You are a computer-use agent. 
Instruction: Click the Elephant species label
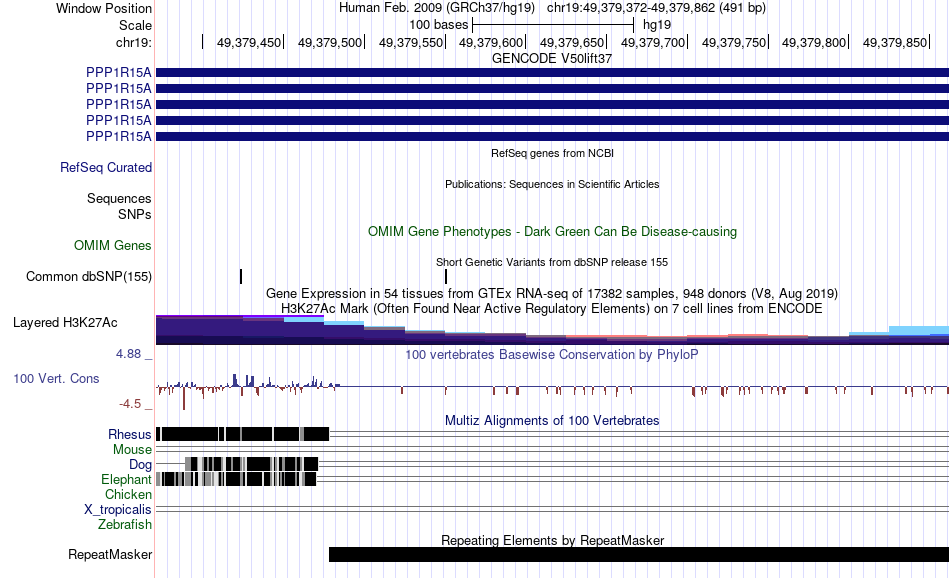coord(126,479)
